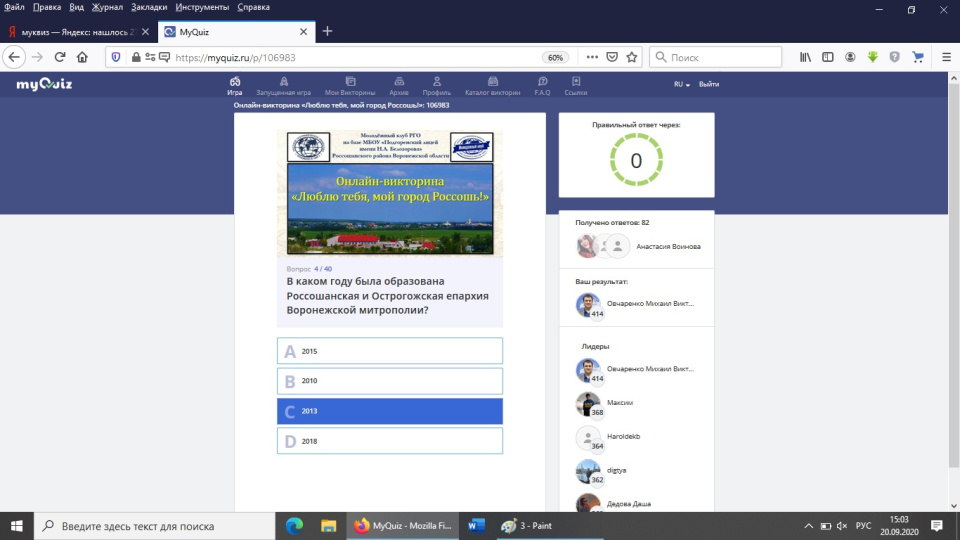The image size is (960, 540).
Task: Open the Закладки menu
Action: [x=149, y=7]
